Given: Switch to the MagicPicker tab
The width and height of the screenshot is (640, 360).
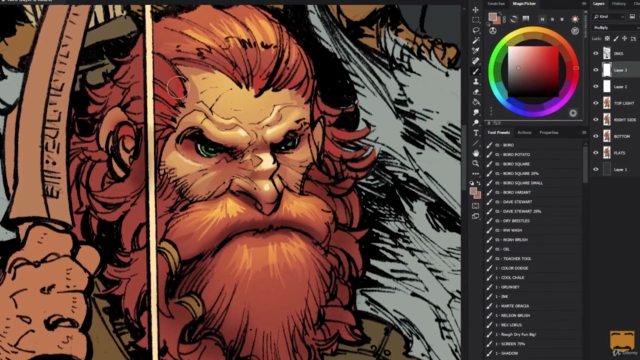Looking at the screenshot, I should 524,4.
